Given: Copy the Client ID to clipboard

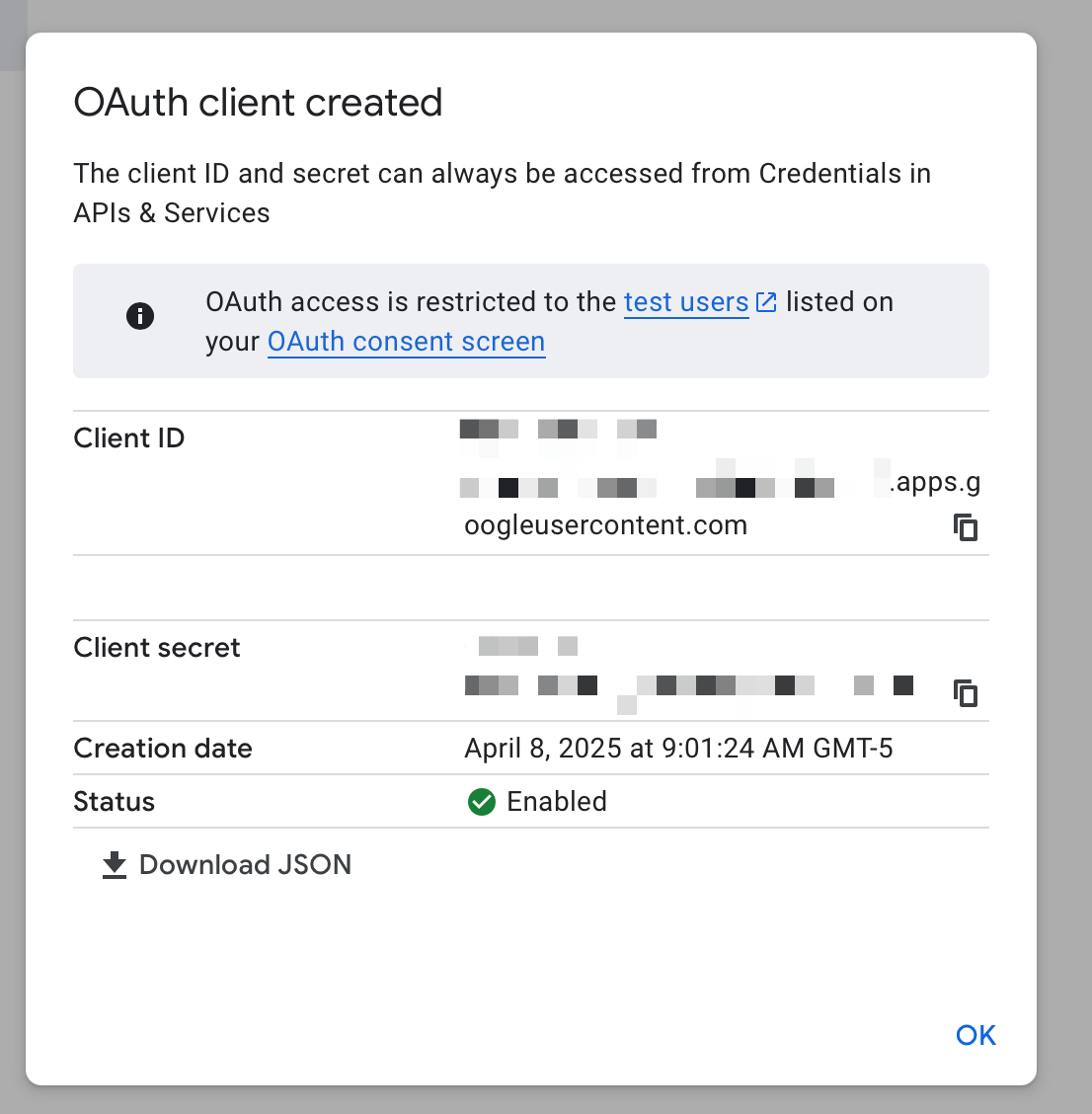Looking at the screenshot, I should click(966, 527).
